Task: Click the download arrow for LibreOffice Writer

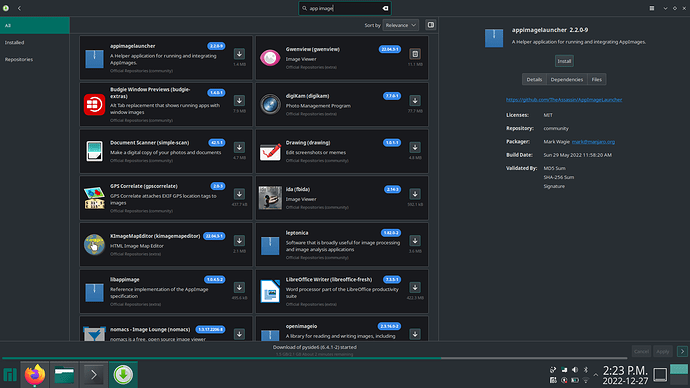Action: coord(415,287)
